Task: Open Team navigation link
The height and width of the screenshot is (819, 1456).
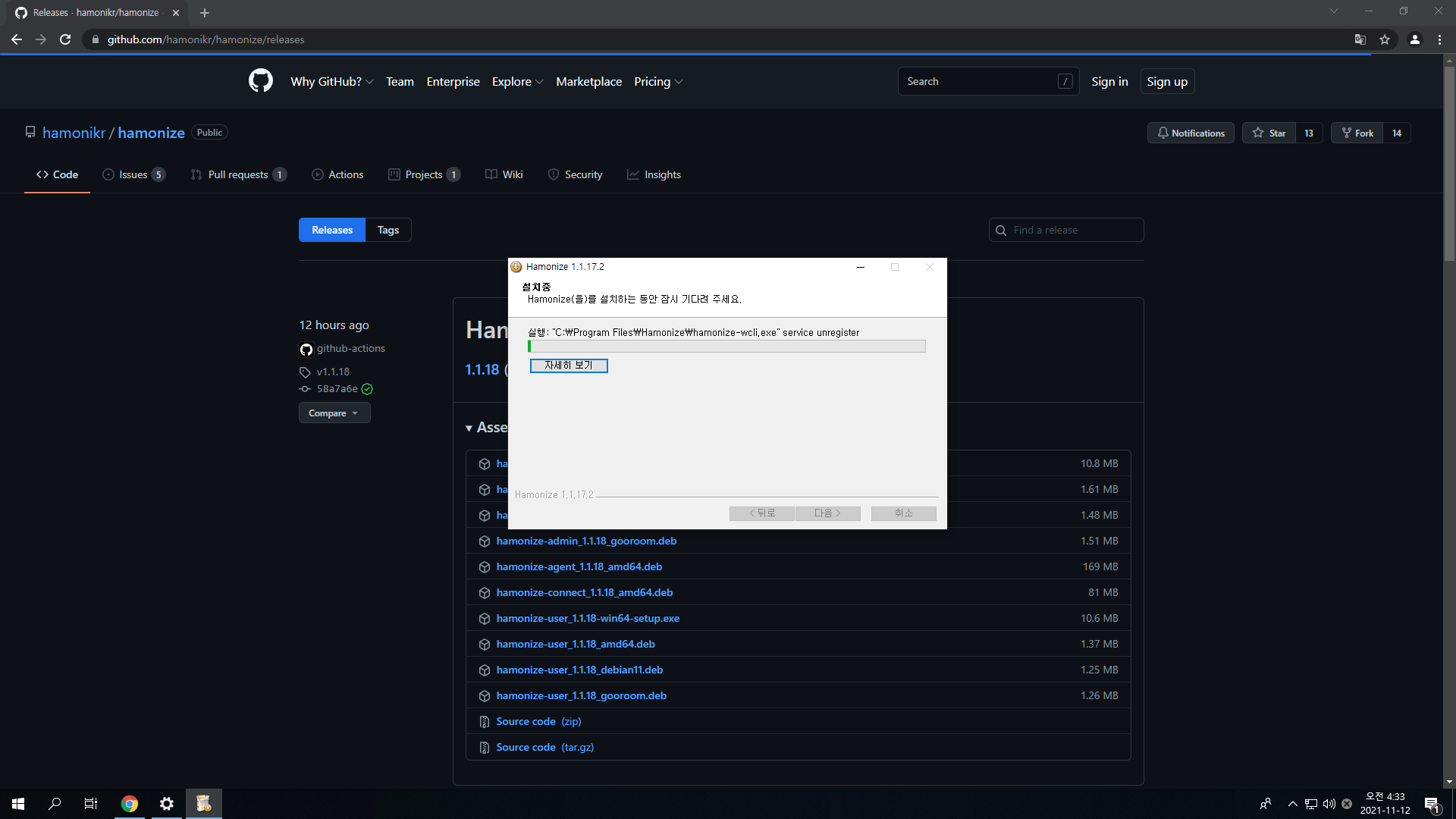Action: coord(400,81)
